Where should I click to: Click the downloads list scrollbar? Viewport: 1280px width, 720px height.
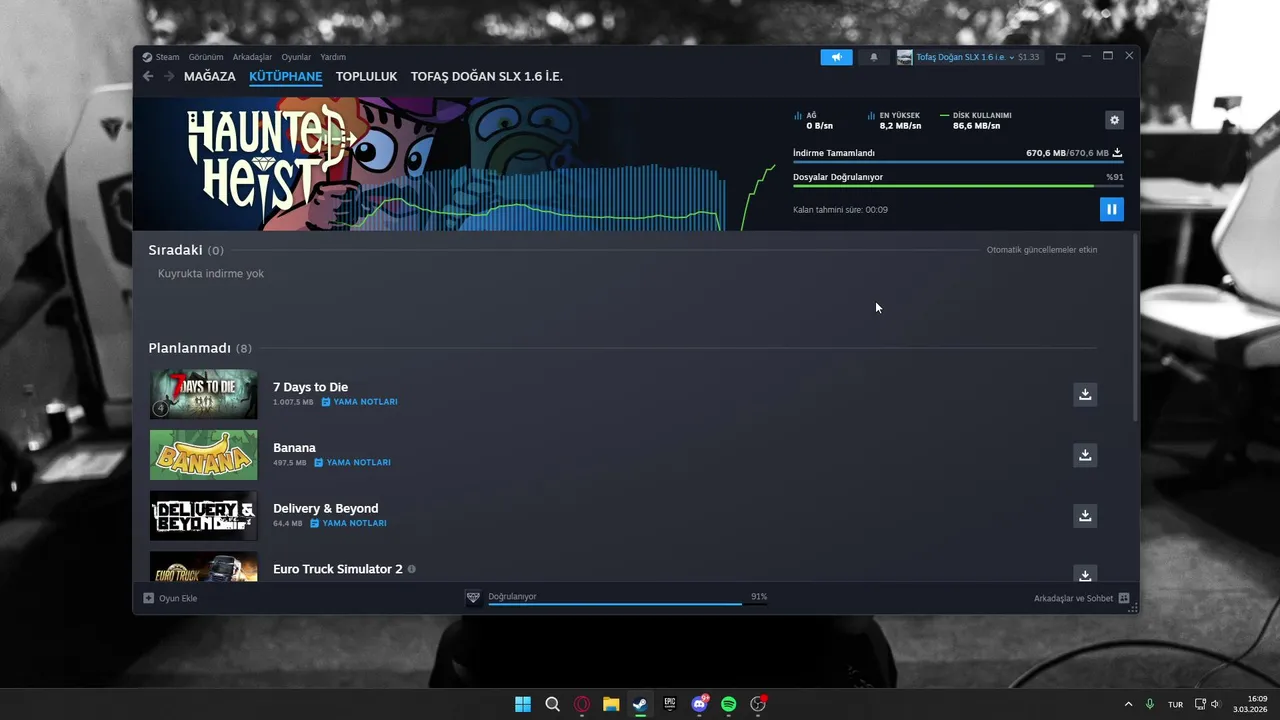(x=1135, y=328)
